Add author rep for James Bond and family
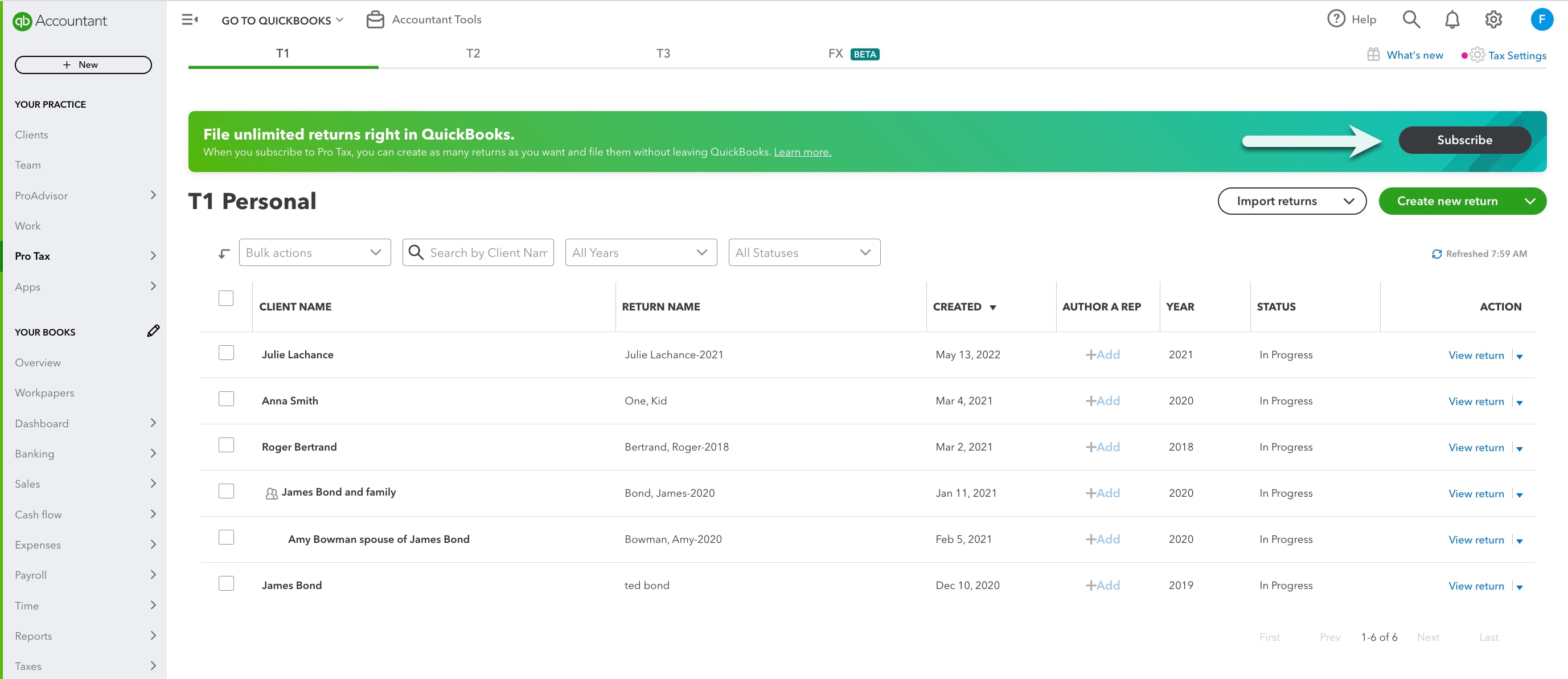 click(1102, 493)
